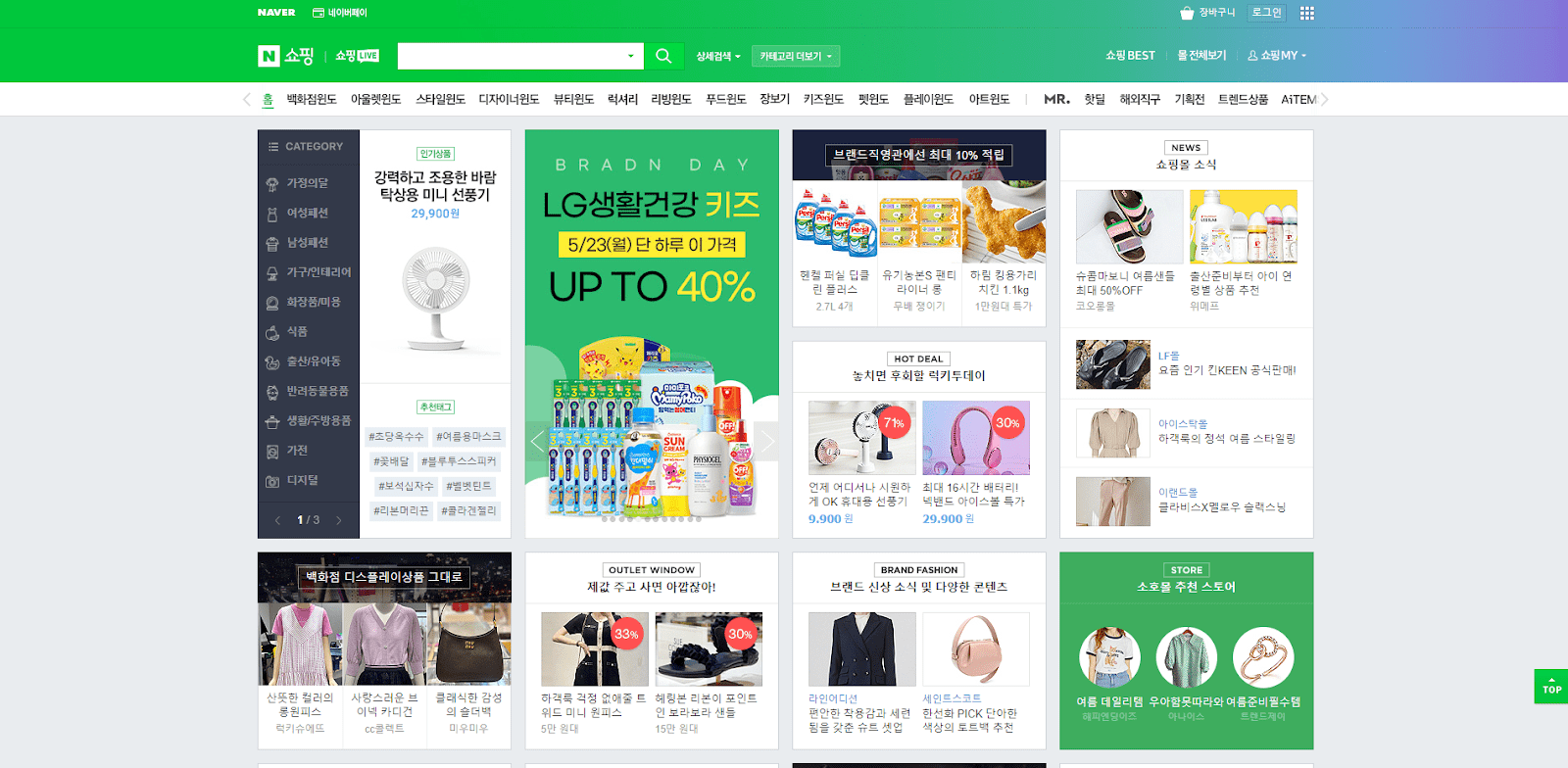Image resolution: width=1568 pixels, height=768 pixels.
Task: Click the shopping cart 장바구니 icon
Action: point(1187,13)
